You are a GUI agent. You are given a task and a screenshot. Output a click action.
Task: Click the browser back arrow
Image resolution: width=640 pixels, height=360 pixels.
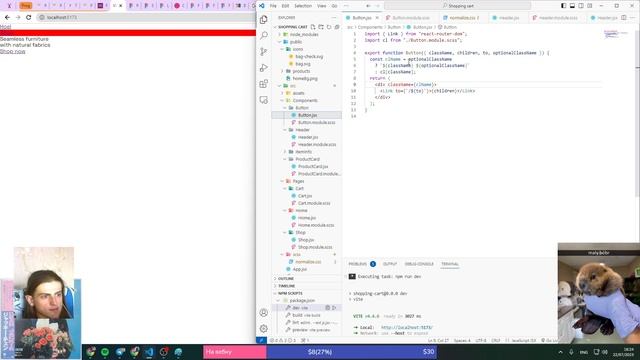tap(7, 17)
